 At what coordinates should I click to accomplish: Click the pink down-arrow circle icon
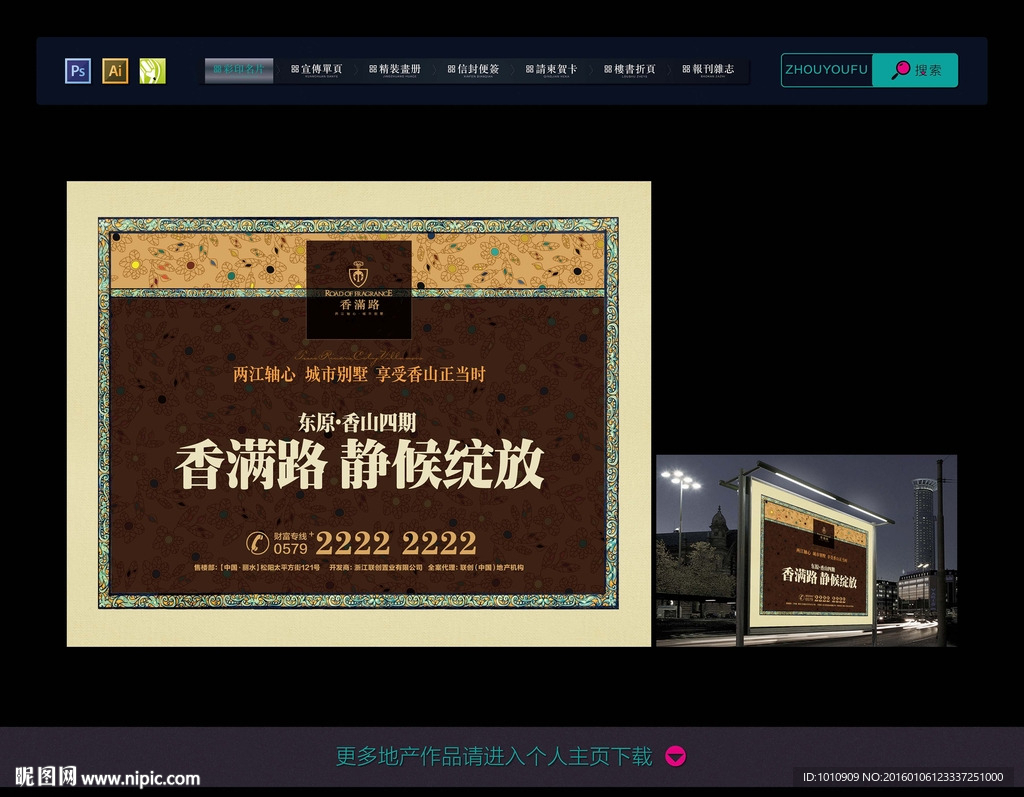(x=675, y=756)
